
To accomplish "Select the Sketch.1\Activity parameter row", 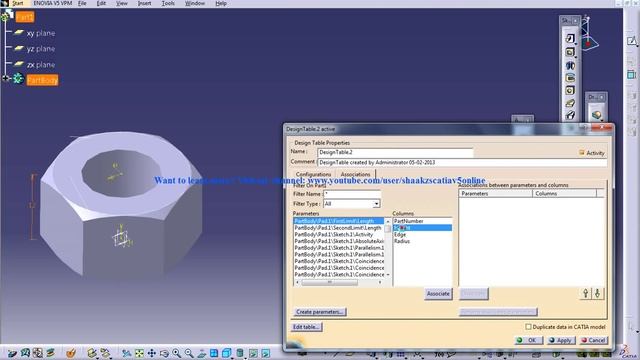I will point(338,235).
